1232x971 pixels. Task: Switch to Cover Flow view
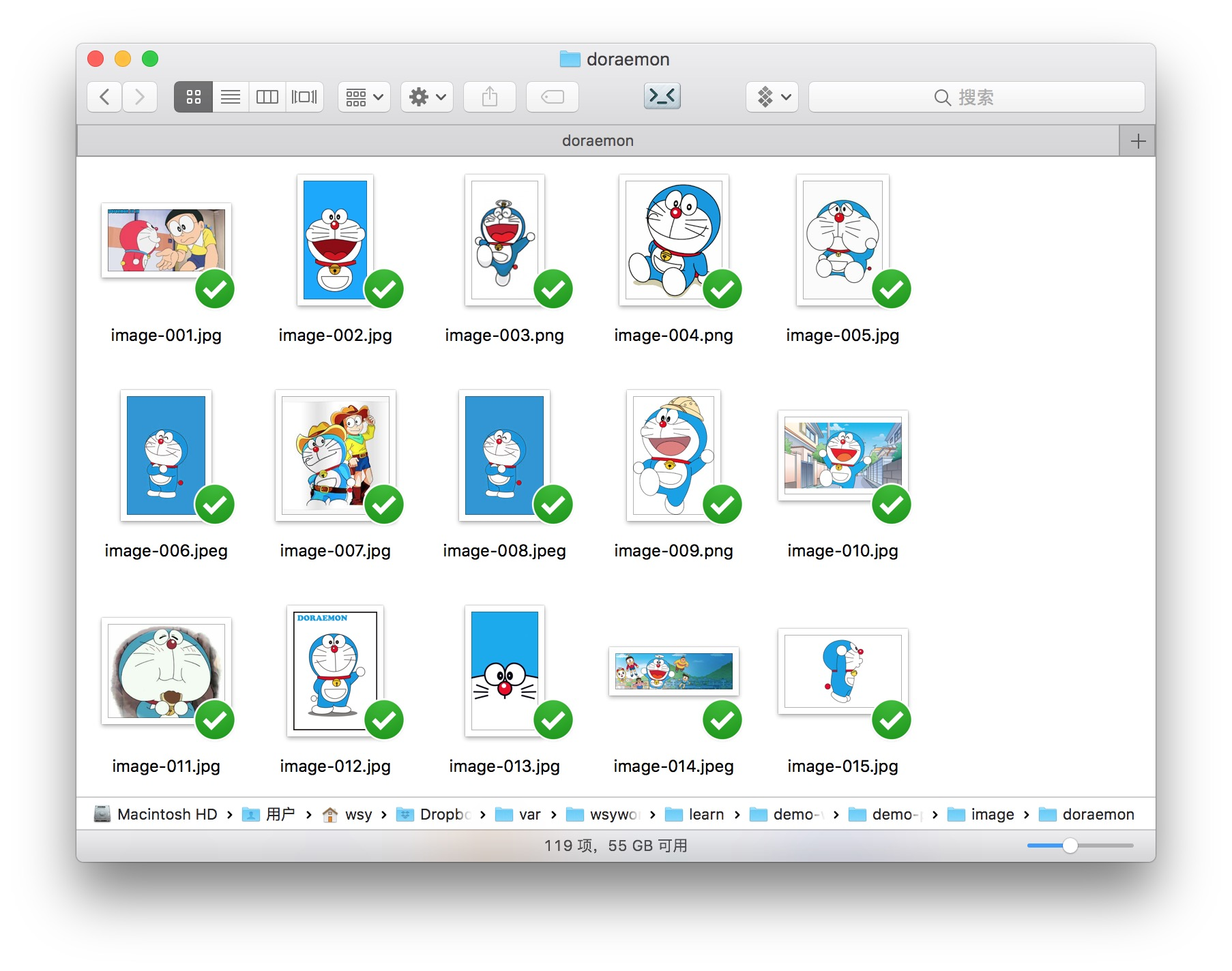304,97
